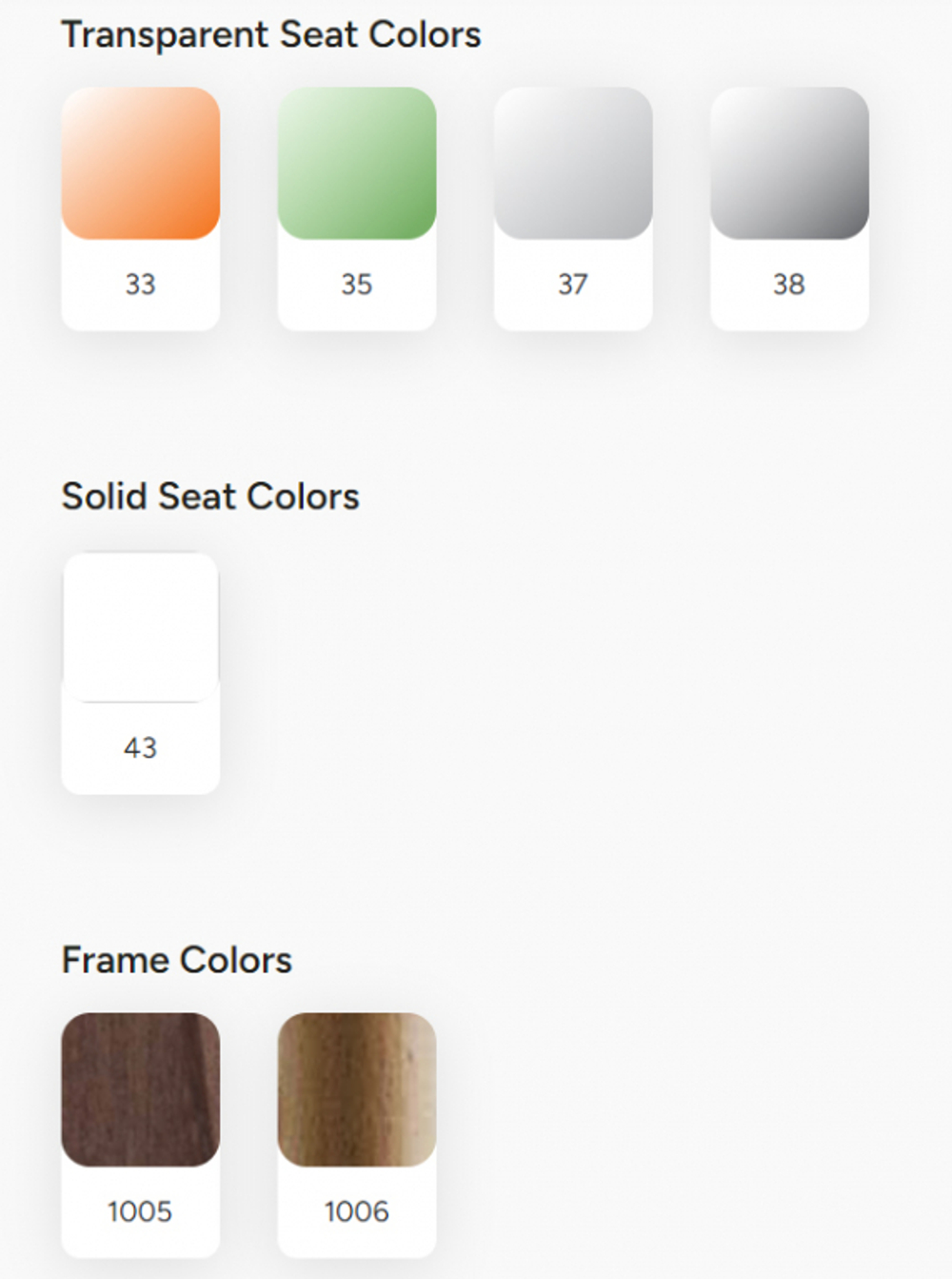The image size is (952, 1279).
Task: Click the number 38 label
Action: (x=789, y=284)
